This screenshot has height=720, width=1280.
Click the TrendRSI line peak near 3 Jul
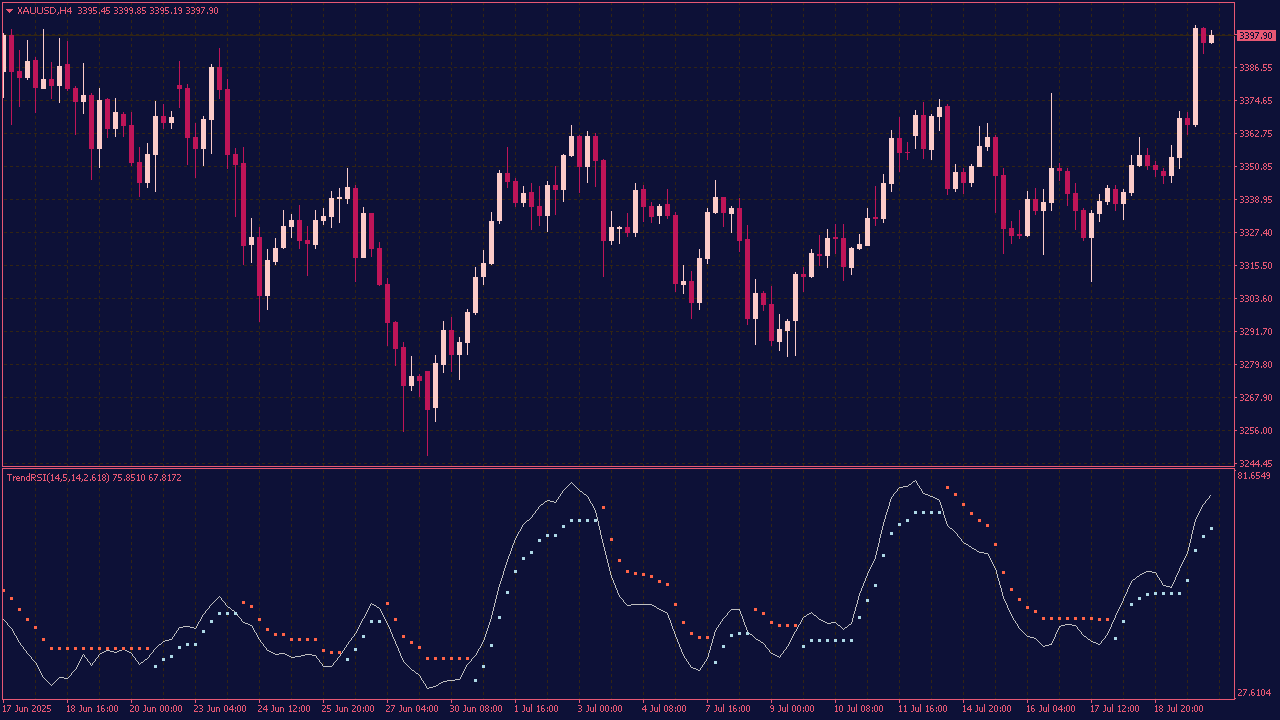(x=572, y=484)
